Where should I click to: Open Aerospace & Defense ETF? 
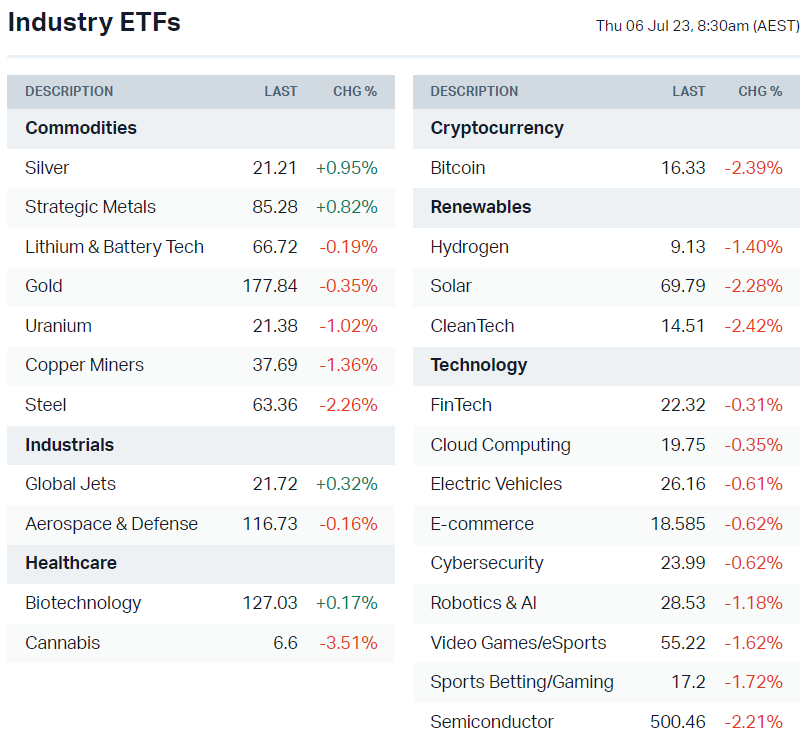[111, 524]
